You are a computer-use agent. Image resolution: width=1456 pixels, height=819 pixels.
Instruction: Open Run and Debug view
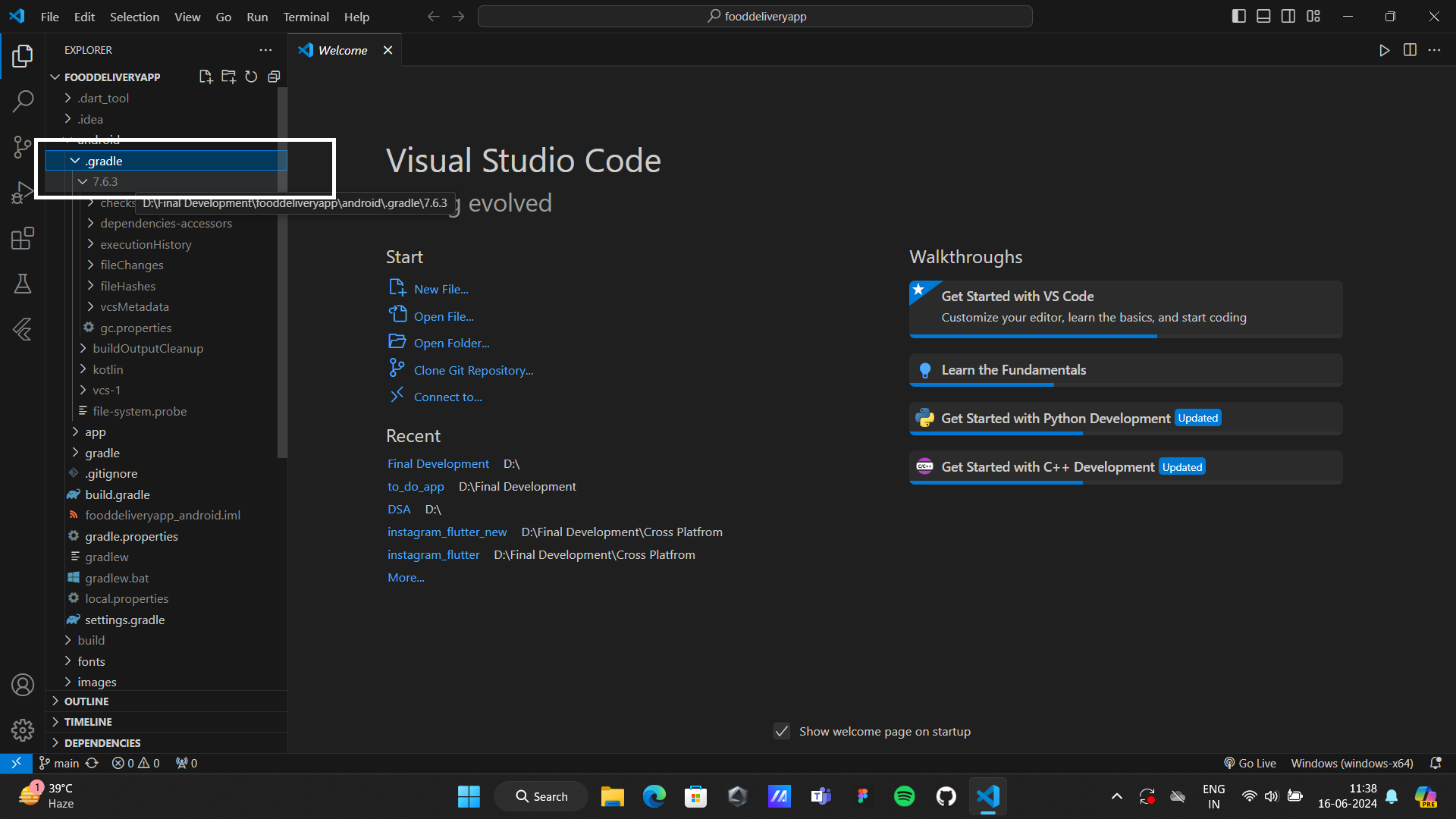pyautogui.click(x=23, y=193)
